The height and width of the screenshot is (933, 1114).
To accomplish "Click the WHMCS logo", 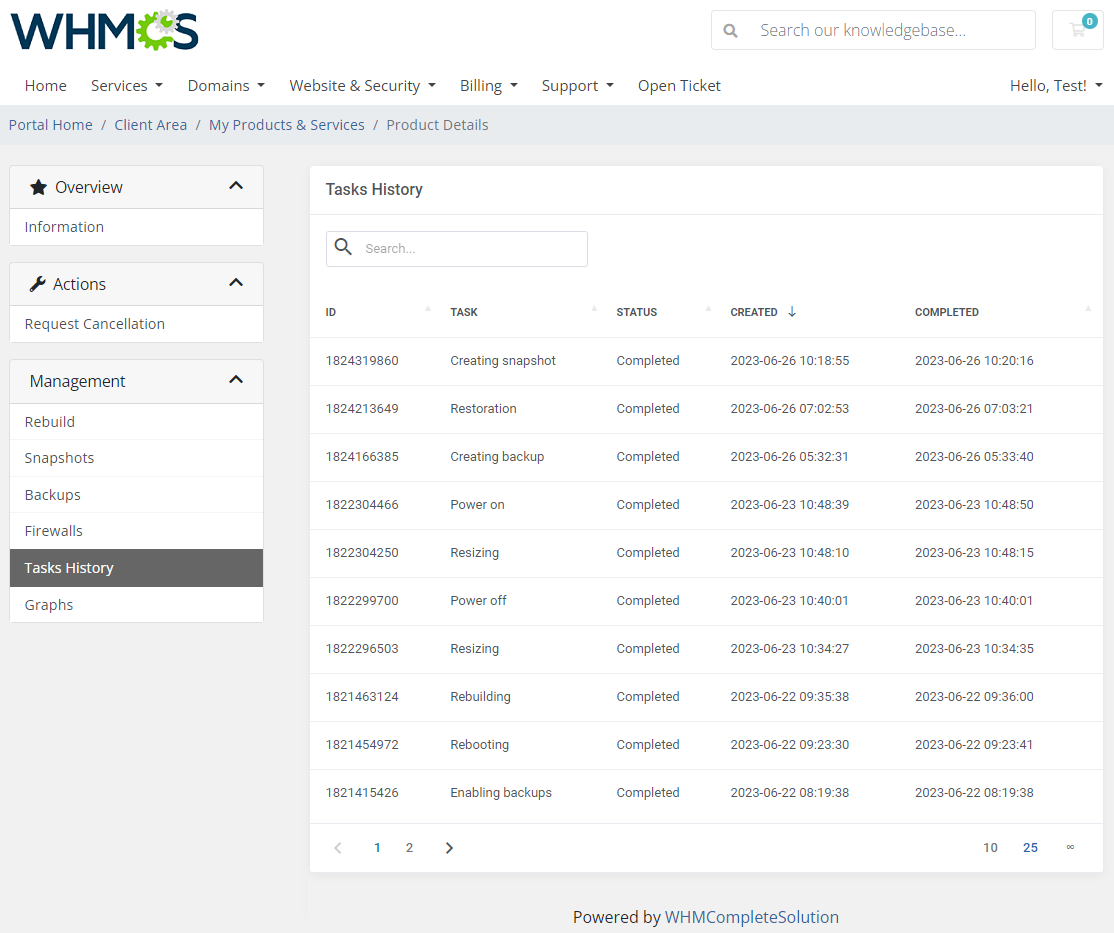I will (x=103, y=31).
